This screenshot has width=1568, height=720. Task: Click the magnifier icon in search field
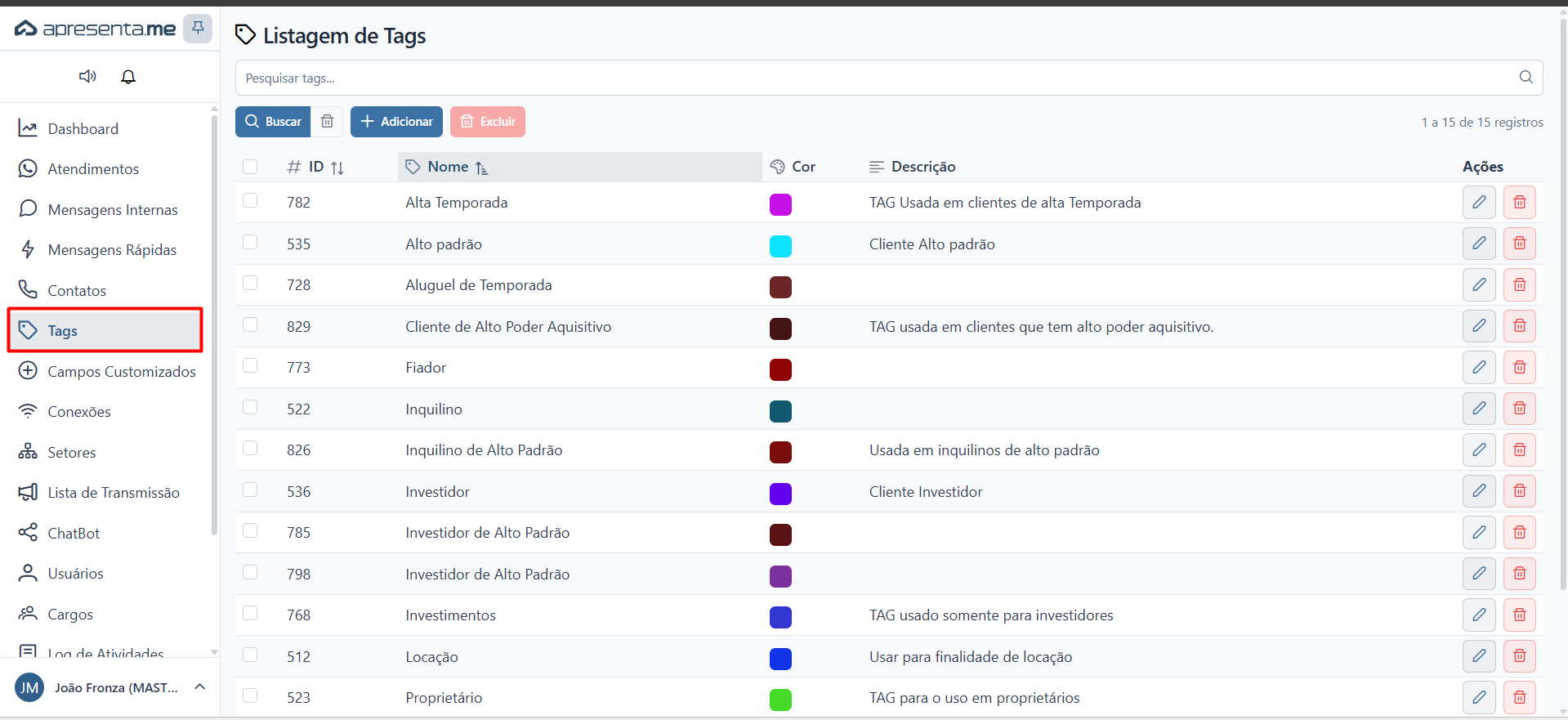pos(1526,77)
